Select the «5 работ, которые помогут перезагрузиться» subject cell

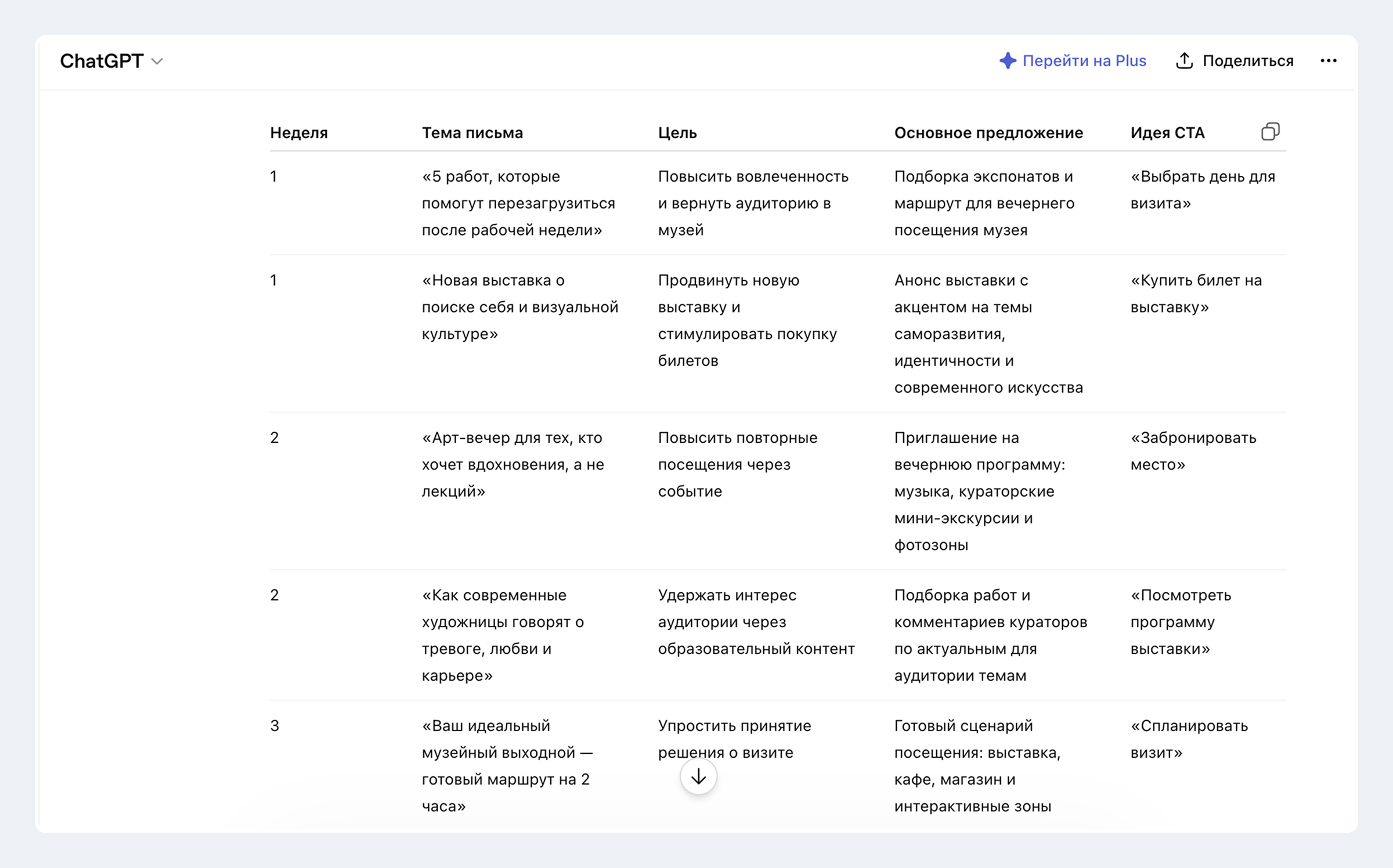coord(518,203)
